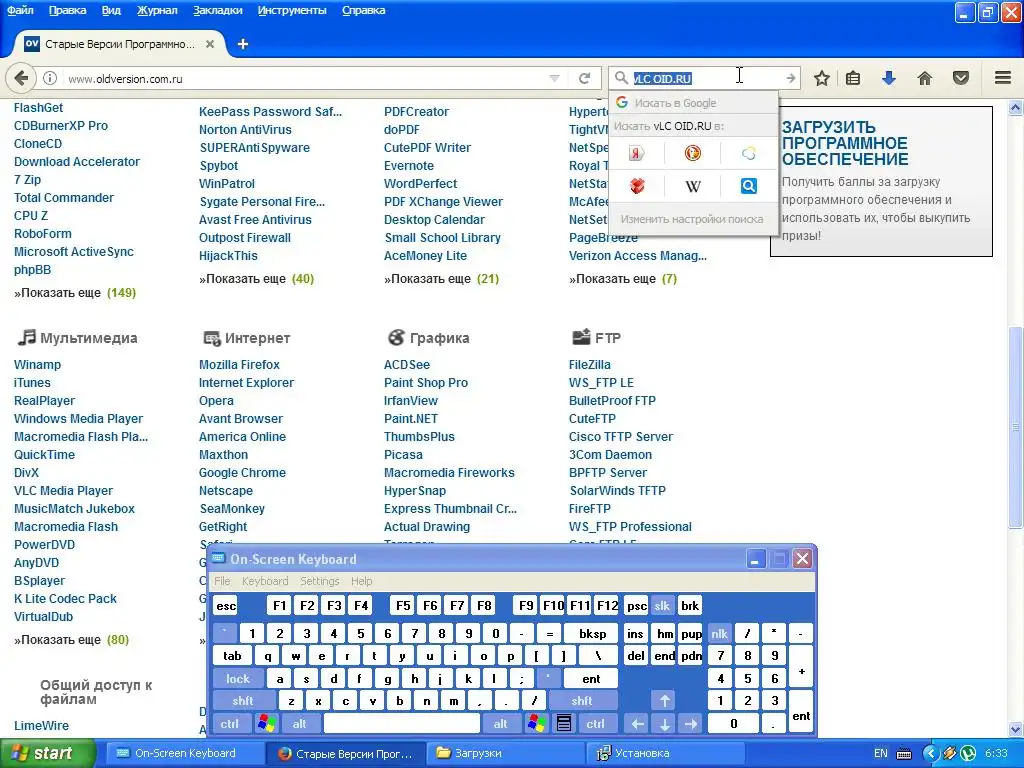Open the Paint Shop Pro link
Image resolution: width=1024 pixels, height=768 pixels.
(x=426, y=383)
